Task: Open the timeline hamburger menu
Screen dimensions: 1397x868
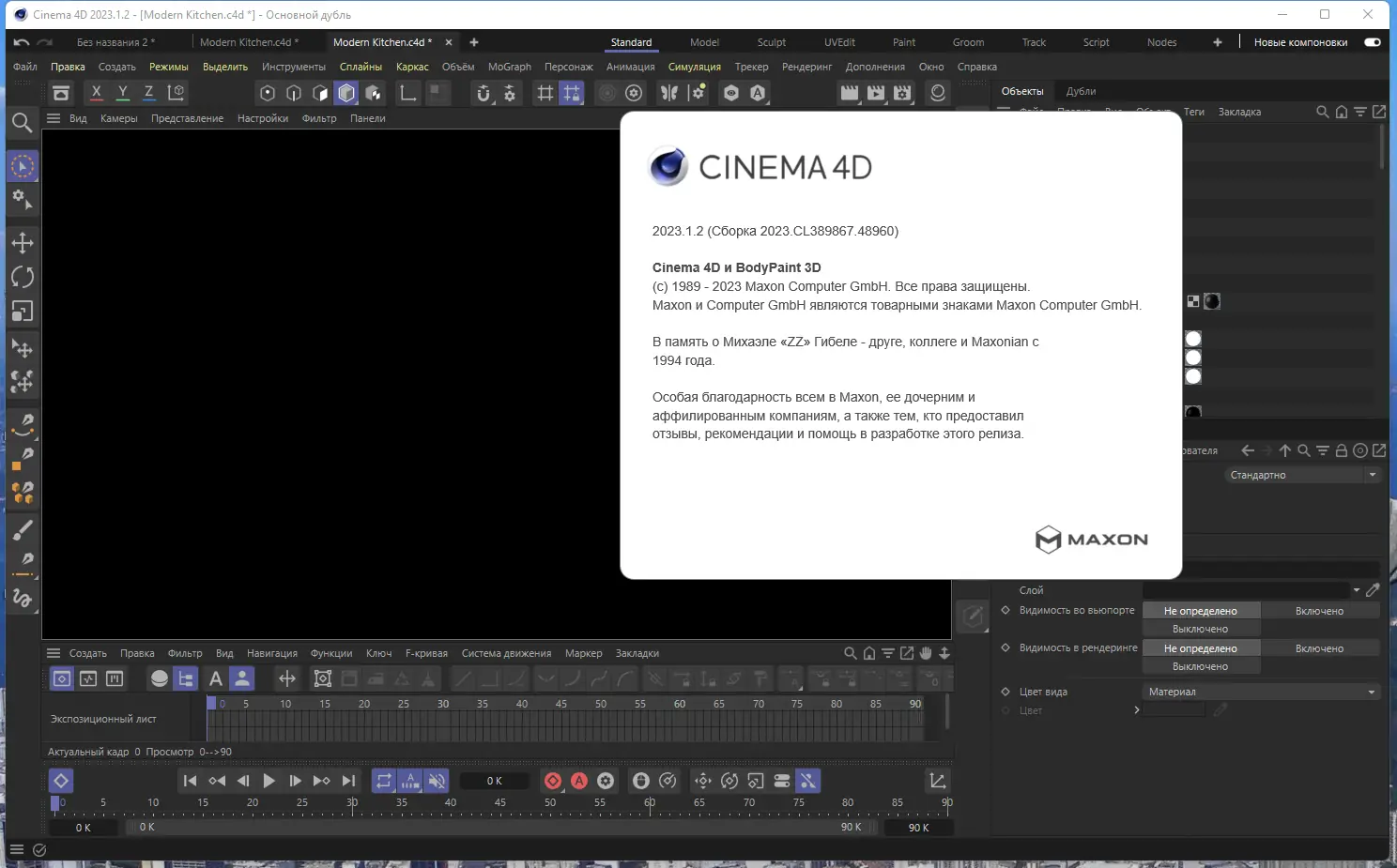Action: [54, 653]
